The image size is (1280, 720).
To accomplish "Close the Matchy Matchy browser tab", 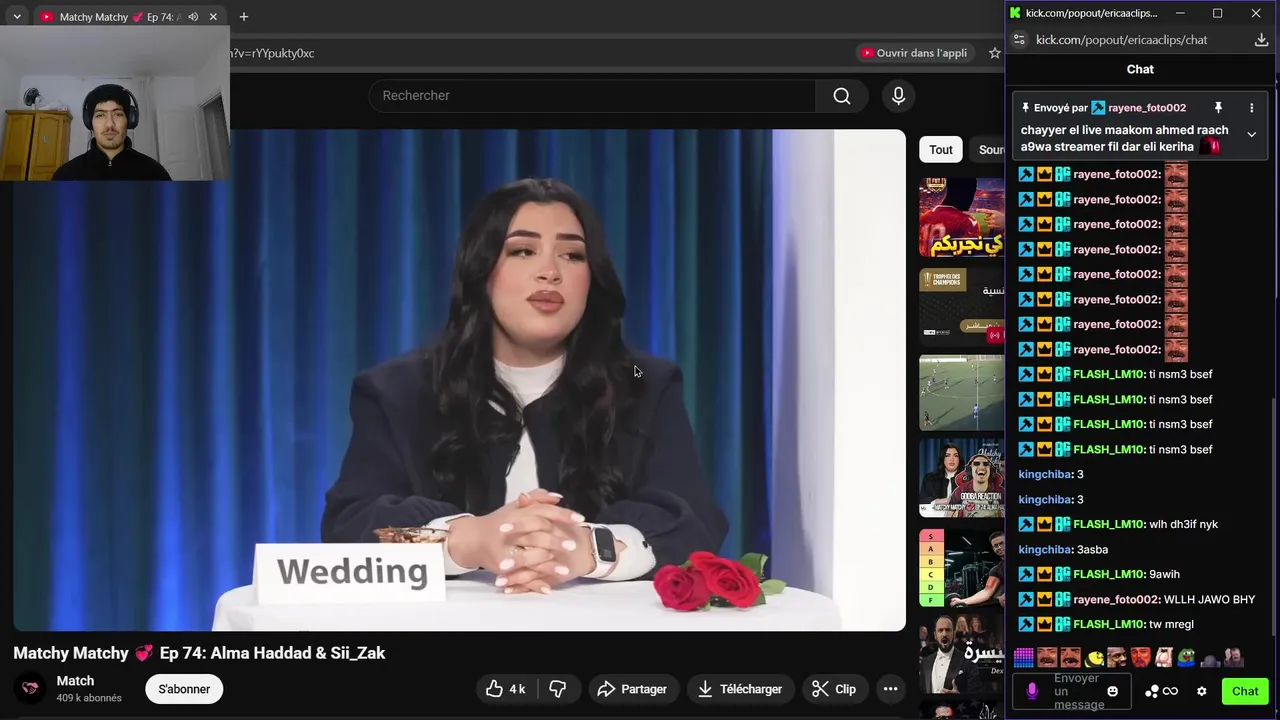I will 213,17.
